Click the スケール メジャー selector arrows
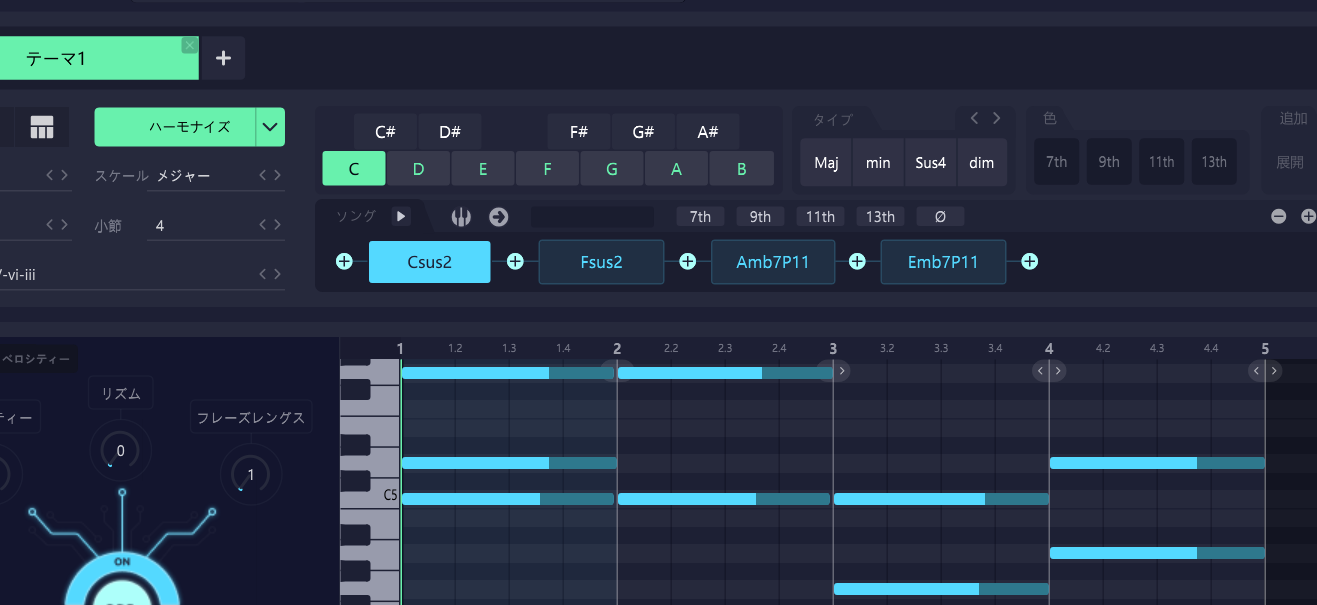Viewport: 1317px width, 605px height. click(x=269, y=176)
